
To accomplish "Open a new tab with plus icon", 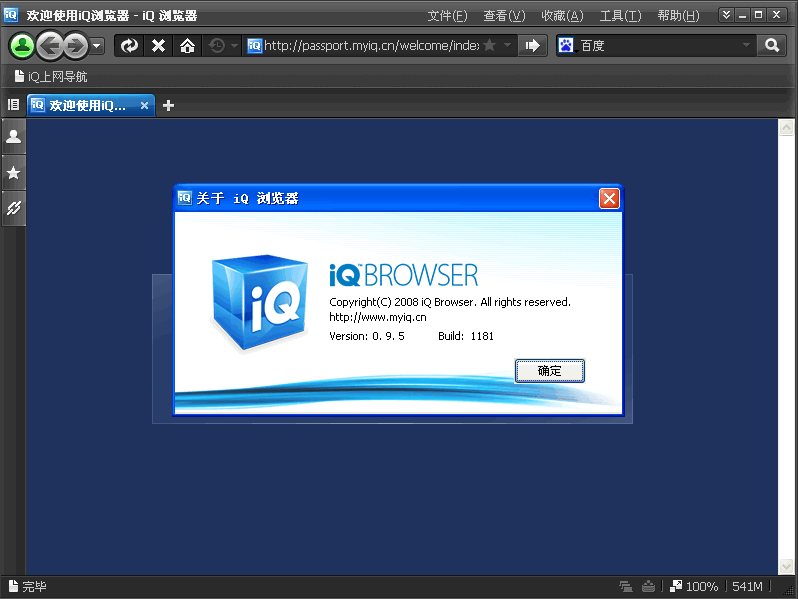I will [x=168, y=105].
